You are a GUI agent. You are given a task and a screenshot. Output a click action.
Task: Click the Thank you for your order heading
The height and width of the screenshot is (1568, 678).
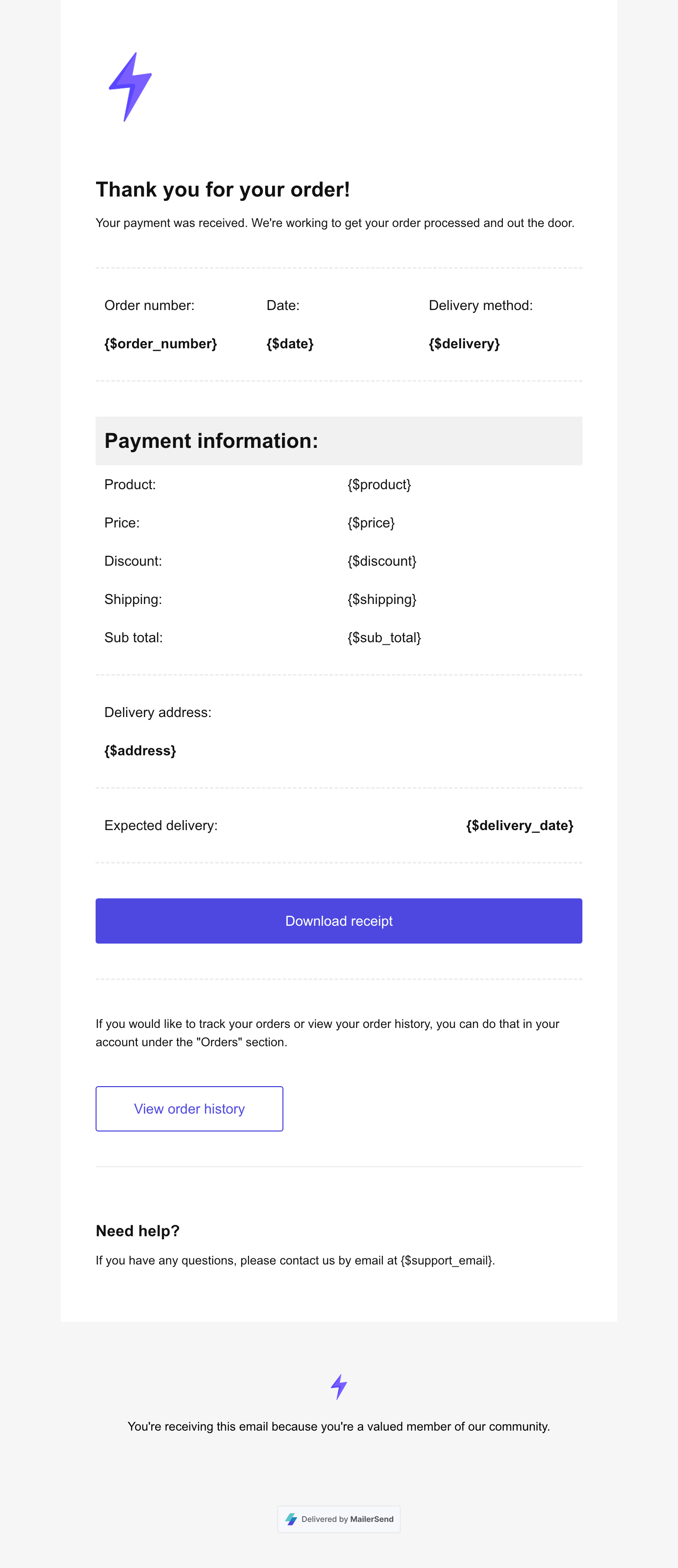coord(223,190)
